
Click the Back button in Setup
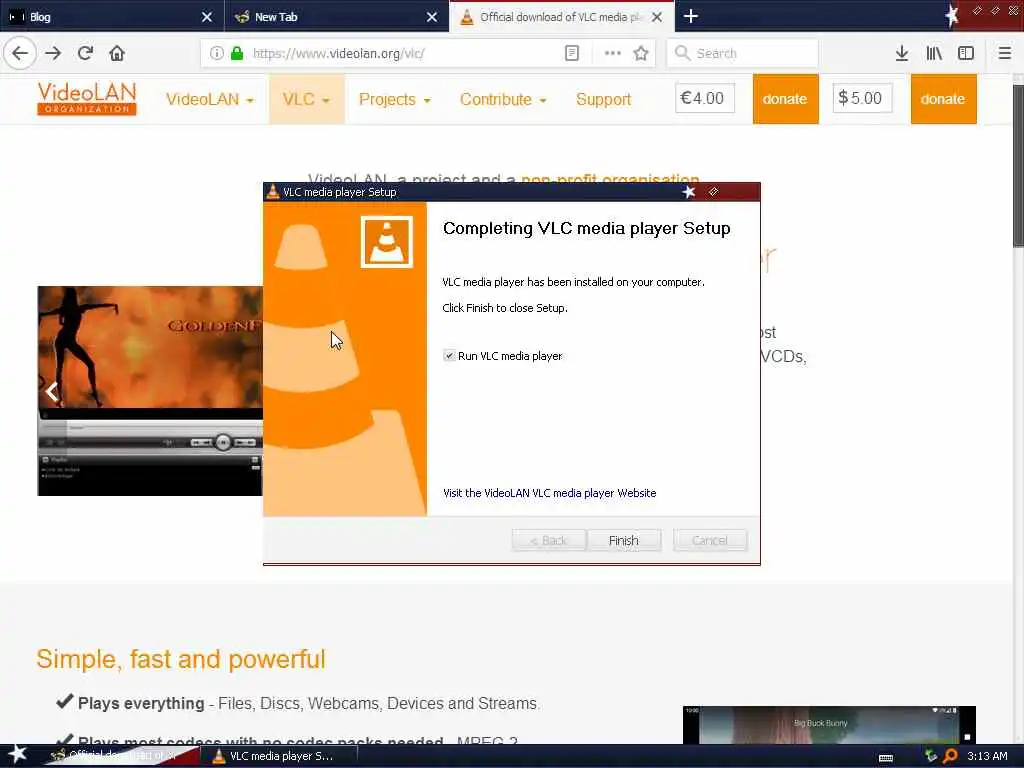click(x=549, y=541)
